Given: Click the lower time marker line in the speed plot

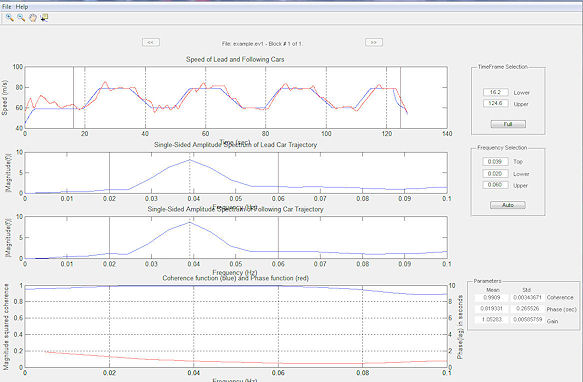Looking at the screenshot, I should [73, 97].
